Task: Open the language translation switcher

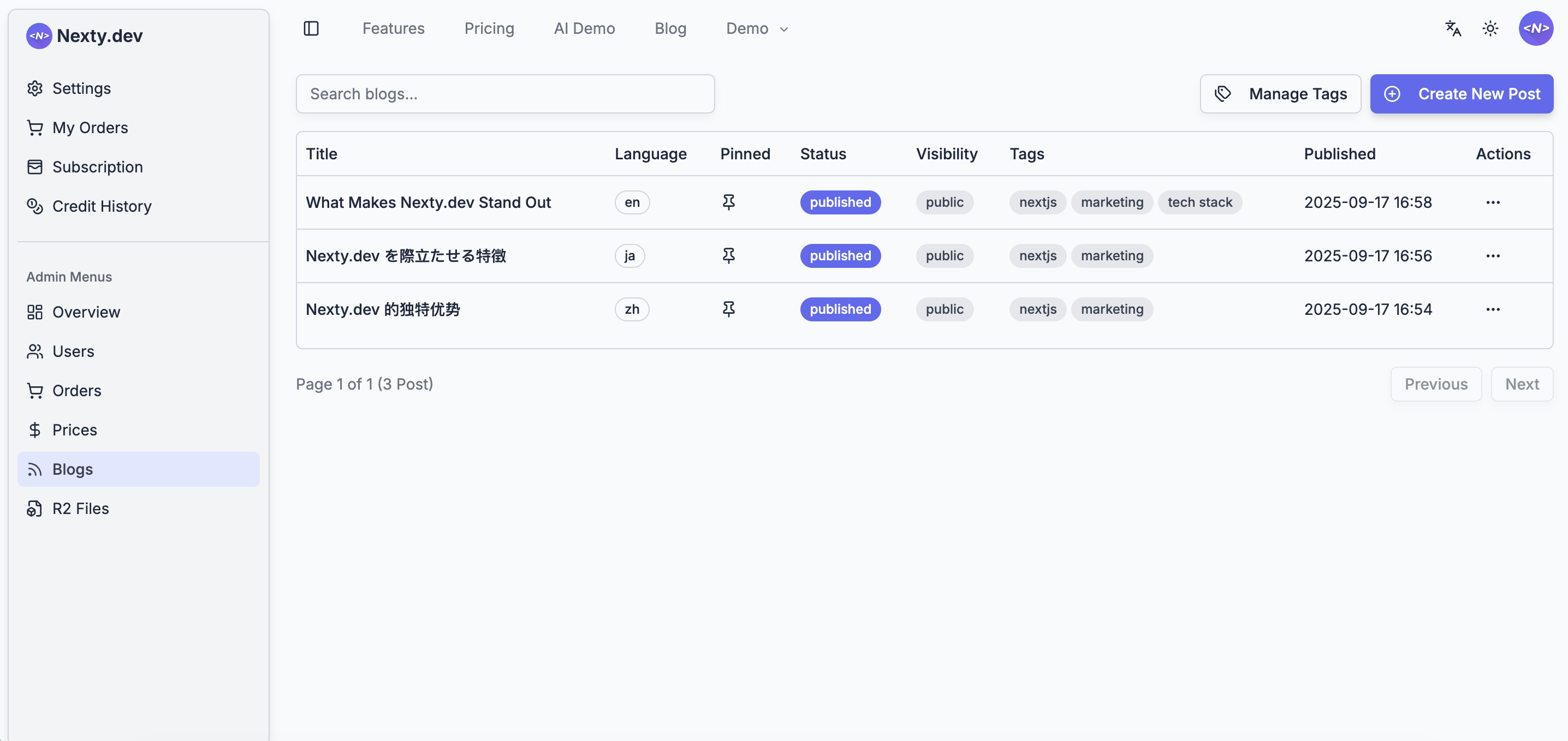Action: click(x=1453, y=28)
